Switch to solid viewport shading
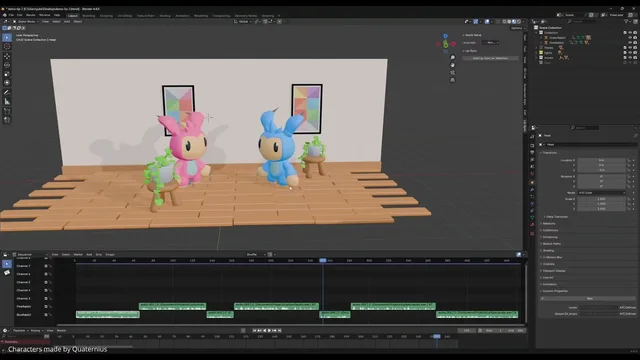The image size is (640, 360). 509,22
